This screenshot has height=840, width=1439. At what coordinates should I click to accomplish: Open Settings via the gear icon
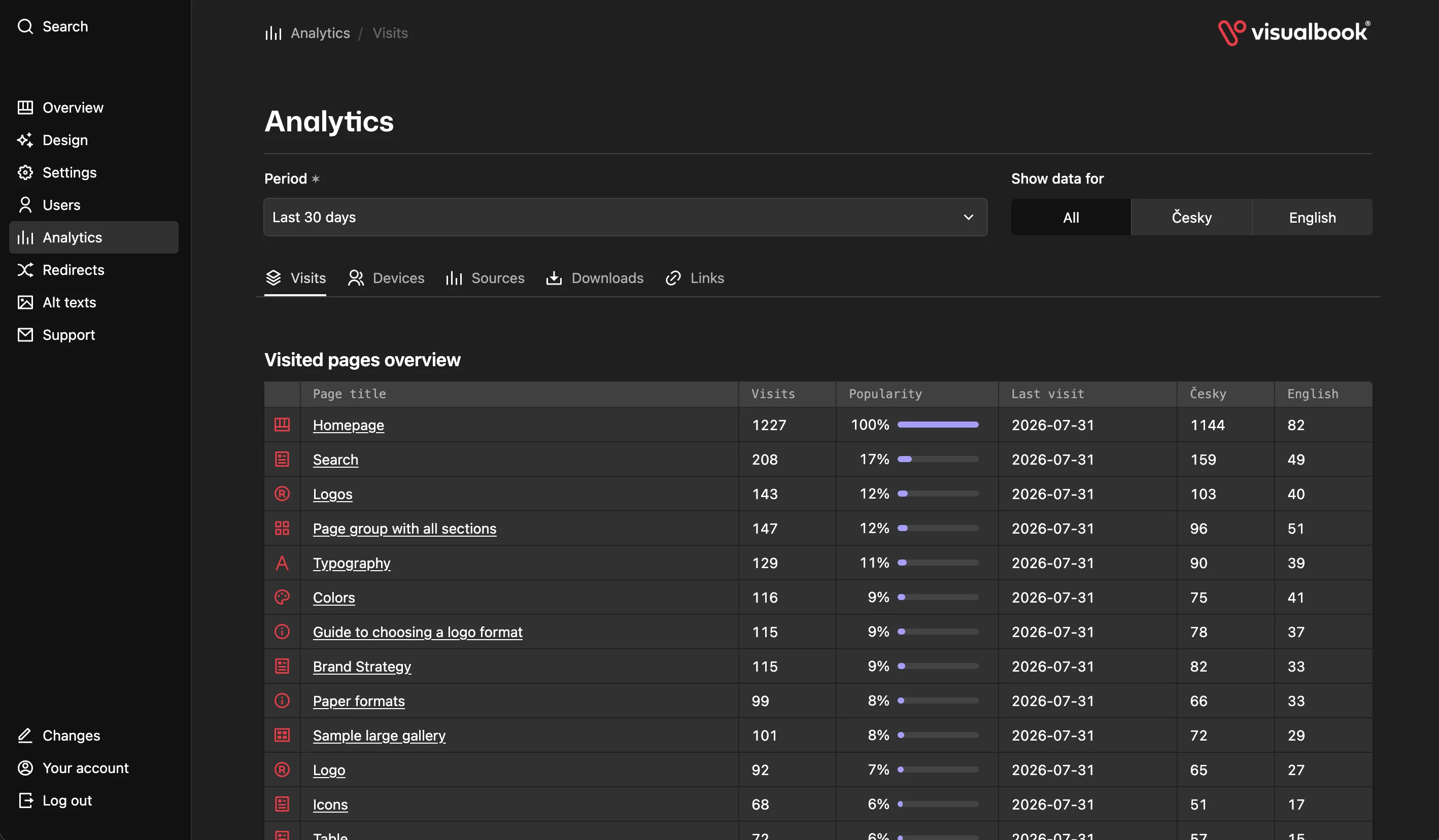tap(25, 172)
